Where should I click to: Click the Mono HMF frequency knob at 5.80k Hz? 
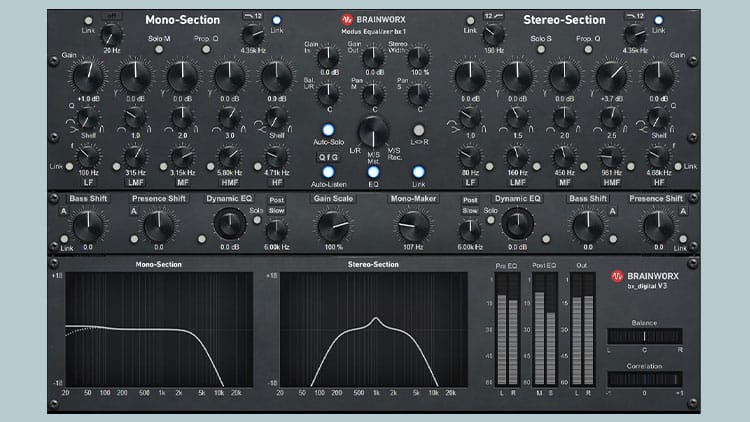click(229, 156)
